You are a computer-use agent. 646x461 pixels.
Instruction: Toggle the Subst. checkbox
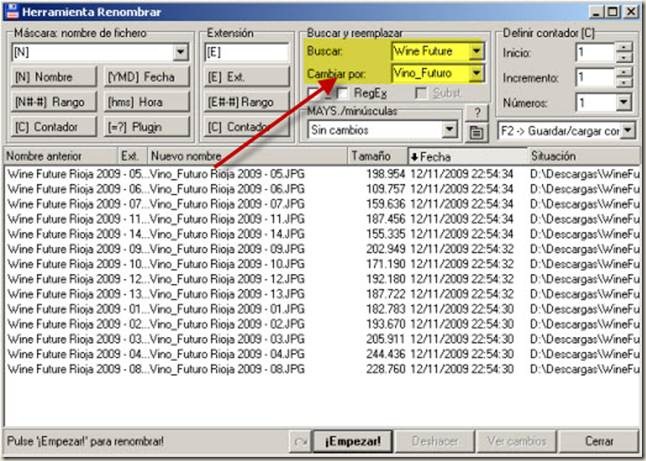coord(422,93)
